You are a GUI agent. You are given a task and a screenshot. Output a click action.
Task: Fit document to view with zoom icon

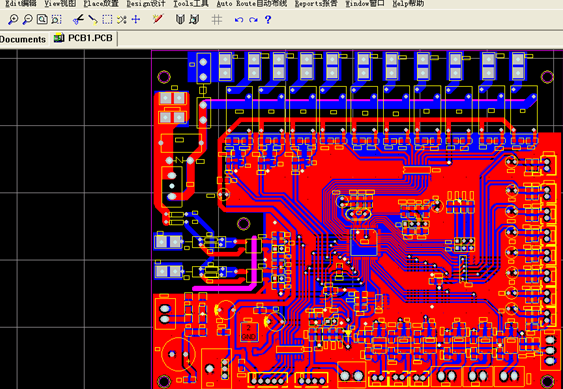point(42,19)
